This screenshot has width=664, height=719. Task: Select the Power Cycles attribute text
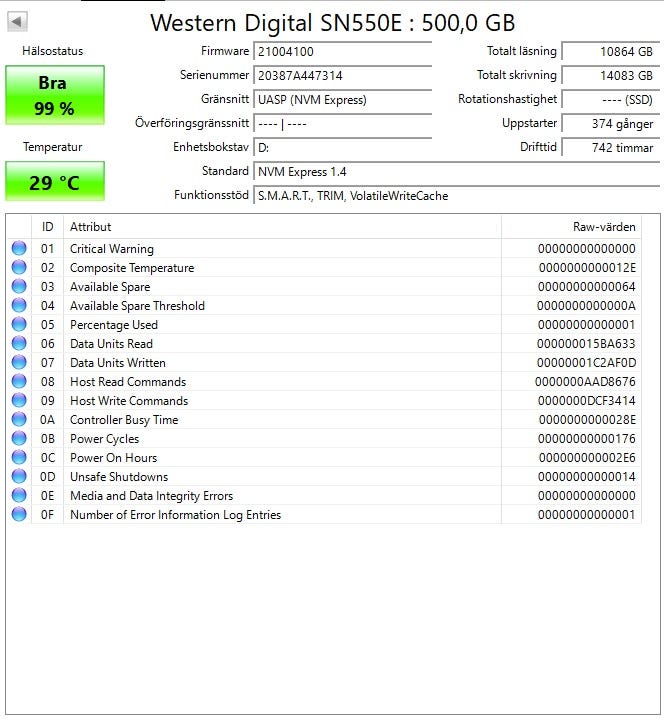point(105,439)
